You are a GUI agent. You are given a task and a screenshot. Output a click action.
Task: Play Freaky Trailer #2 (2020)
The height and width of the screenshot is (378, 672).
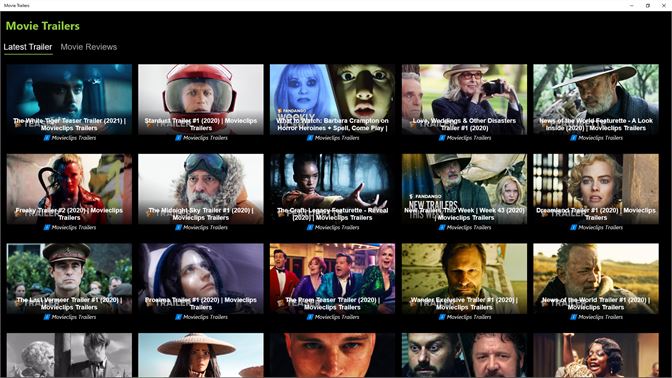point(69,189)
